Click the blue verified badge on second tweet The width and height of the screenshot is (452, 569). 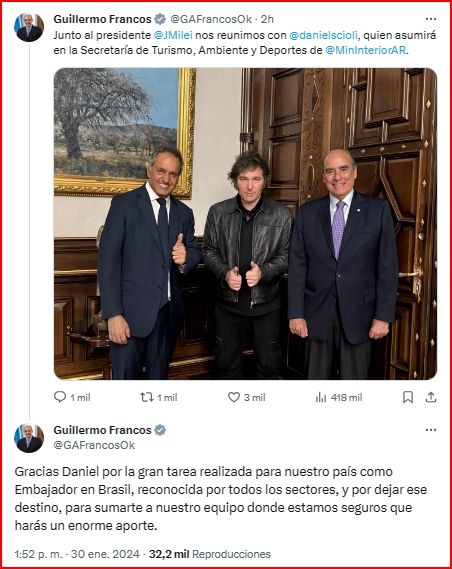(x=160, y=430)
